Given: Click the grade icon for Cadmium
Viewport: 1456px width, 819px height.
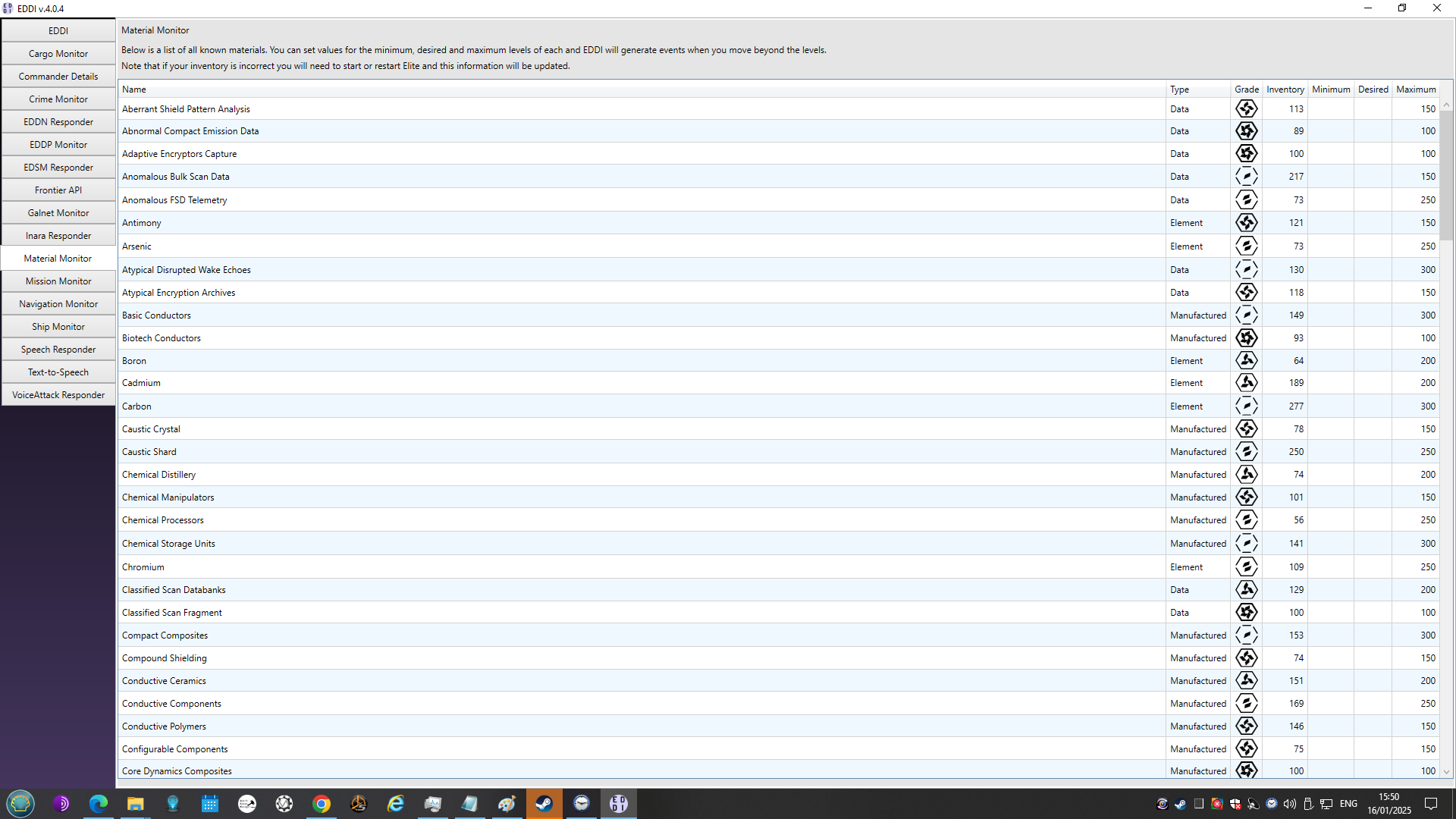Looking at the screenshot, I should [x=1246, y=382].
